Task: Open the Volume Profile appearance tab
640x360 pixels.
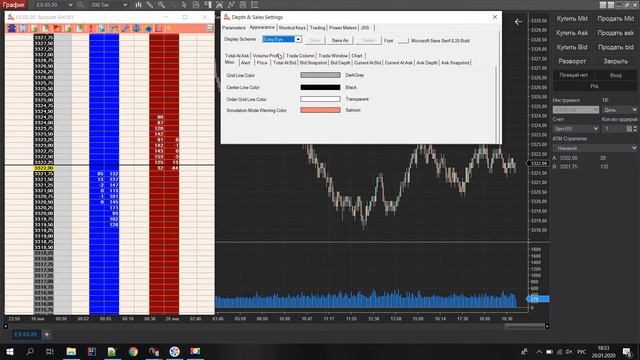Action: pyautogui.click(x=267, y=56)
